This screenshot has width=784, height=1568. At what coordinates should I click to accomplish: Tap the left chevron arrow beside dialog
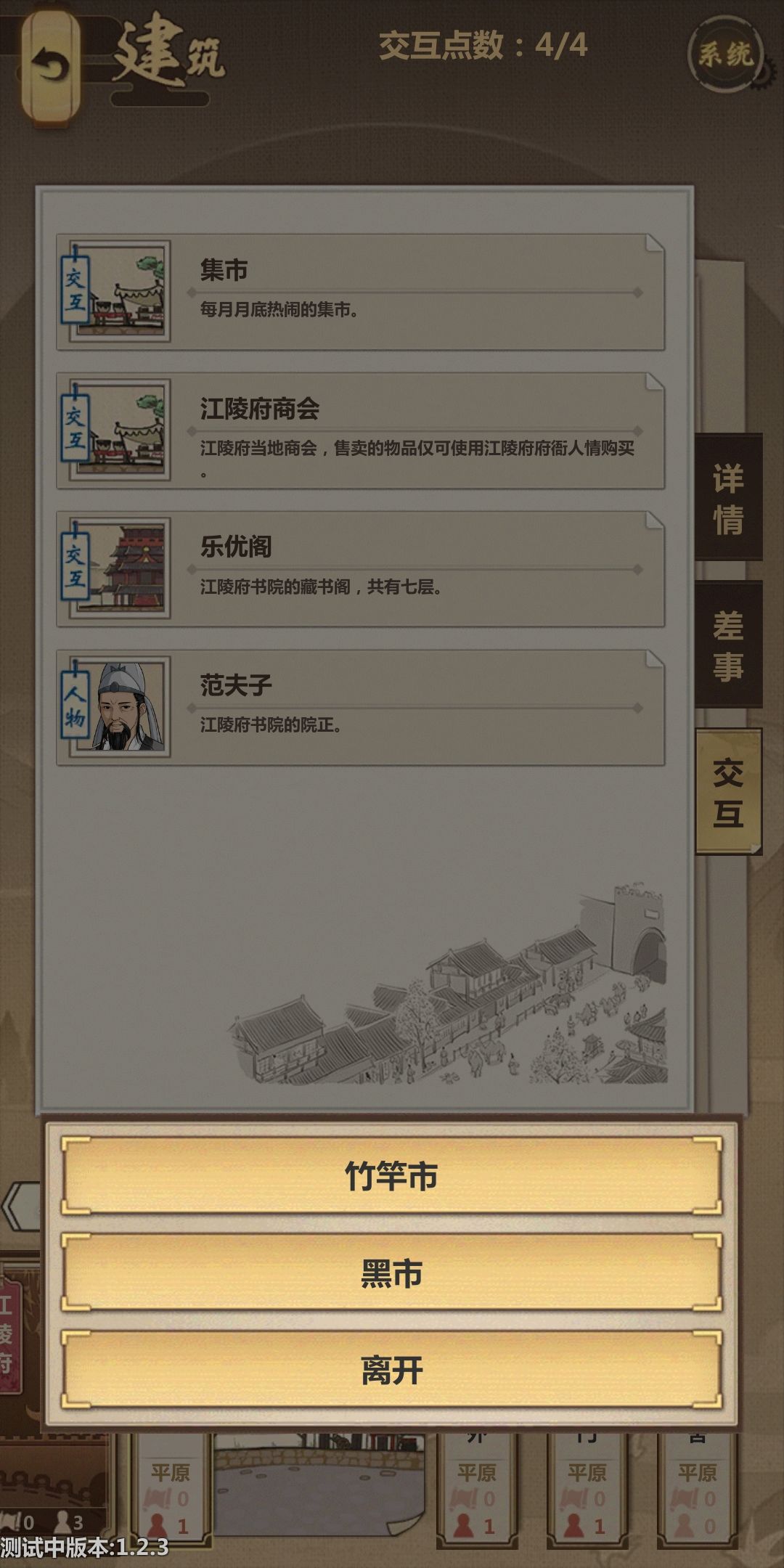[x=20, y=1208]
